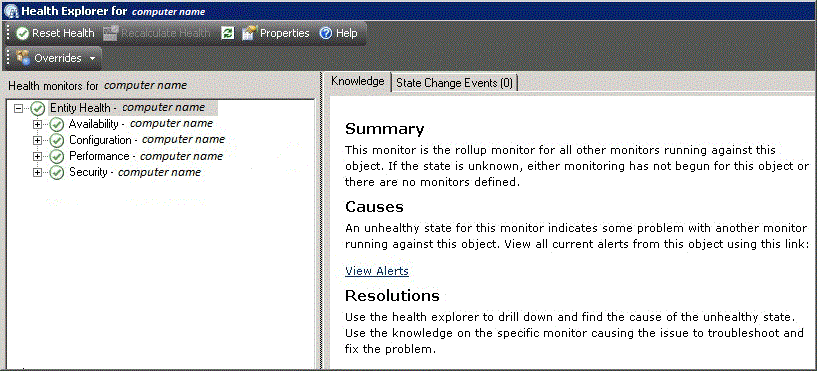
Task: Click the Recalculate Health icon
Action: 110,33
